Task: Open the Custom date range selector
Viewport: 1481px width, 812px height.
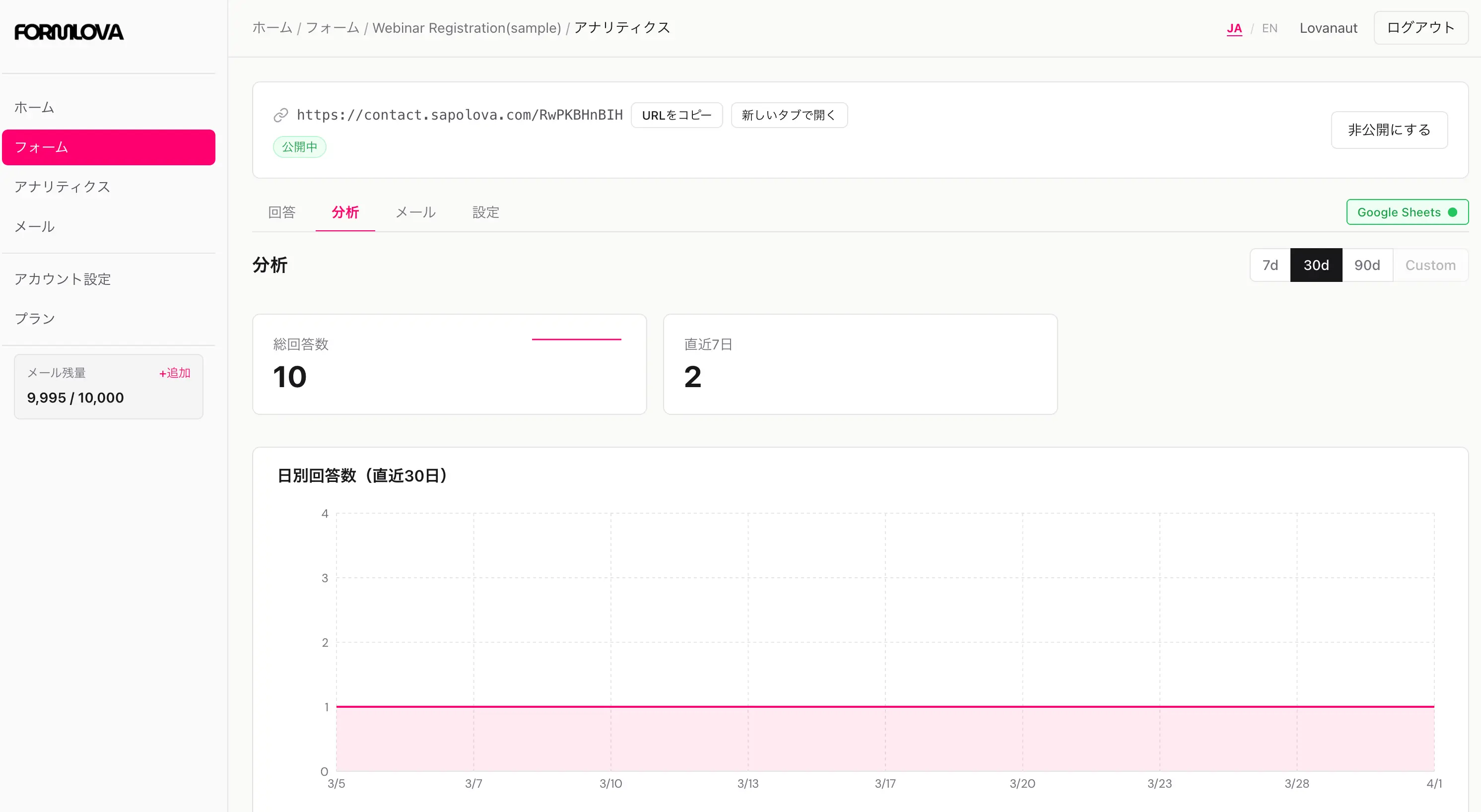Action: [1430, 265]
